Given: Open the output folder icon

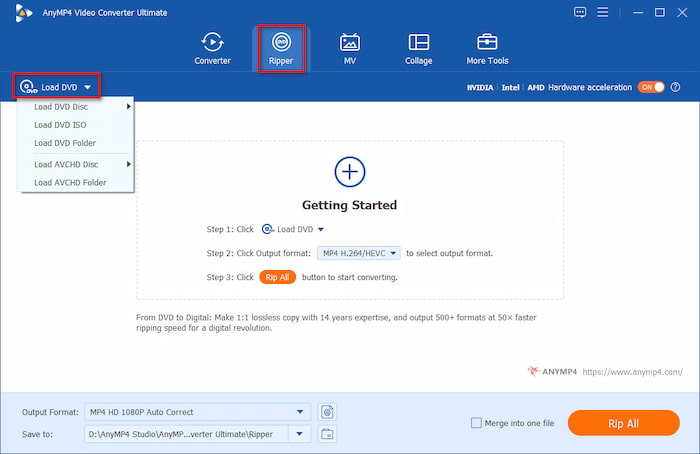Looking at the screenshot, I should (327, 434).
